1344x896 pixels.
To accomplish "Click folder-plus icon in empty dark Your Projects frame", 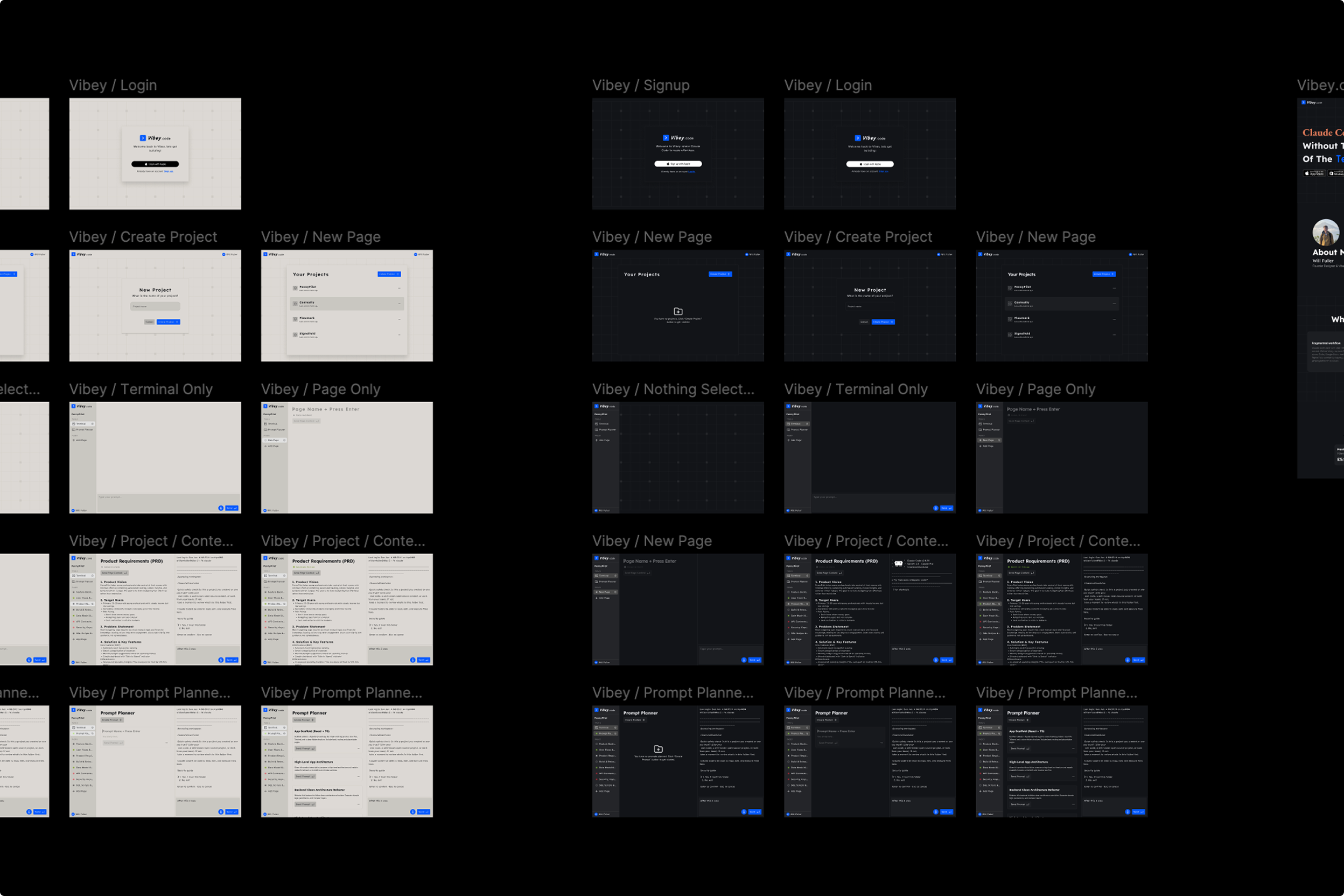I will click(x=678, y=311).
